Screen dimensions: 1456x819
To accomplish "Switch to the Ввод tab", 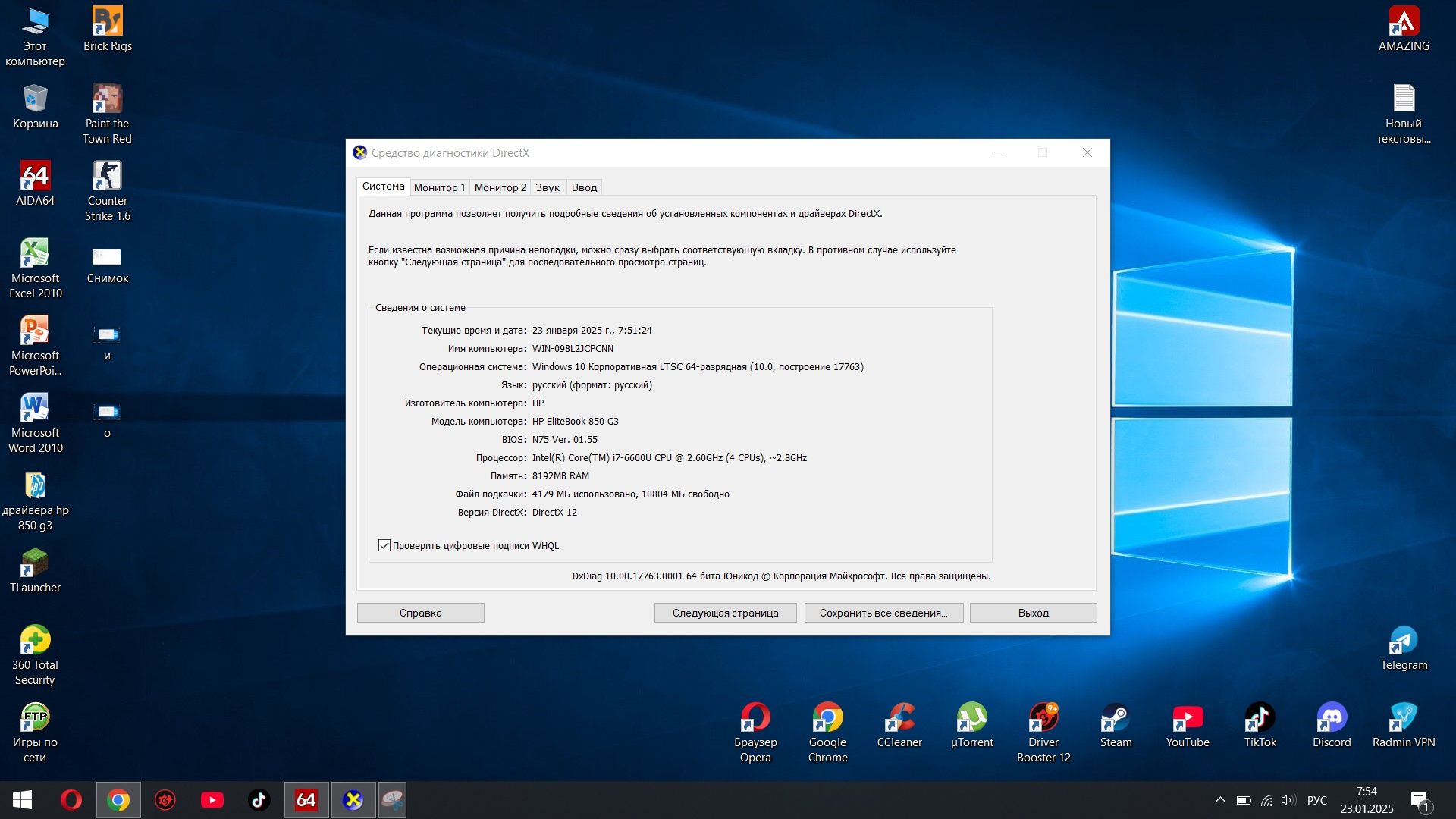I will pos(584,187).
